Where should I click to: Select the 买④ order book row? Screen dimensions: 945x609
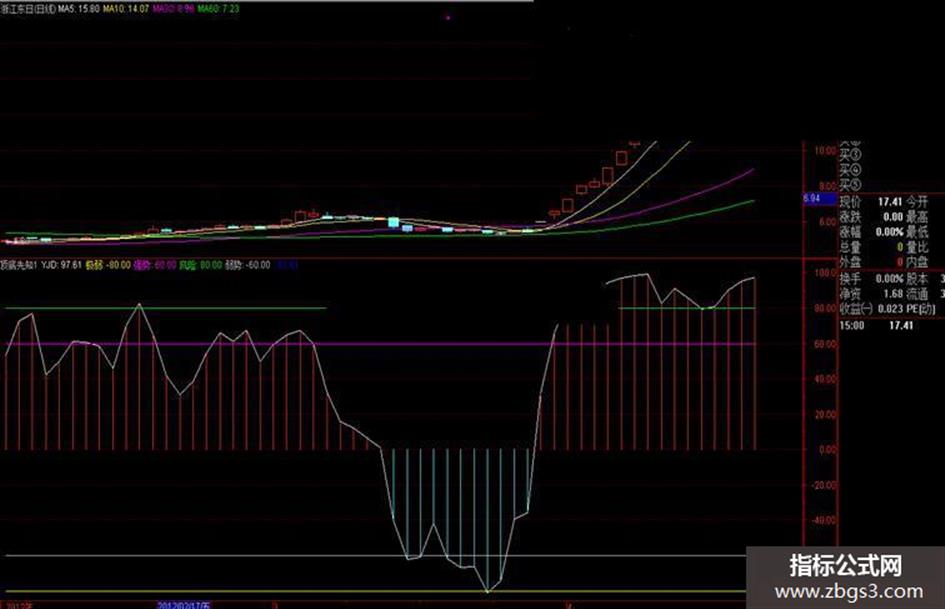click(850, 170)
